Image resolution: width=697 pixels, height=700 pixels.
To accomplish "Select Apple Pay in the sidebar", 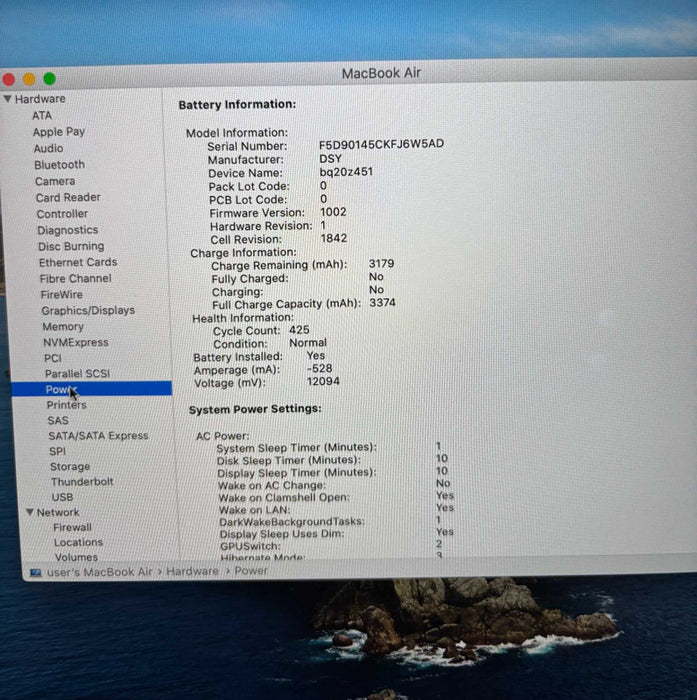I will coord(58,132).
